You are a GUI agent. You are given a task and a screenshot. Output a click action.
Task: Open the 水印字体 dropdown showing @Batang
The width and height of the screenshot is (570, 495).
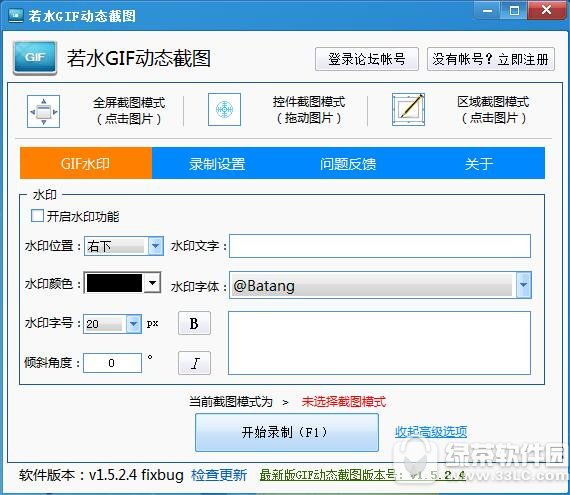tap(380, 285)
